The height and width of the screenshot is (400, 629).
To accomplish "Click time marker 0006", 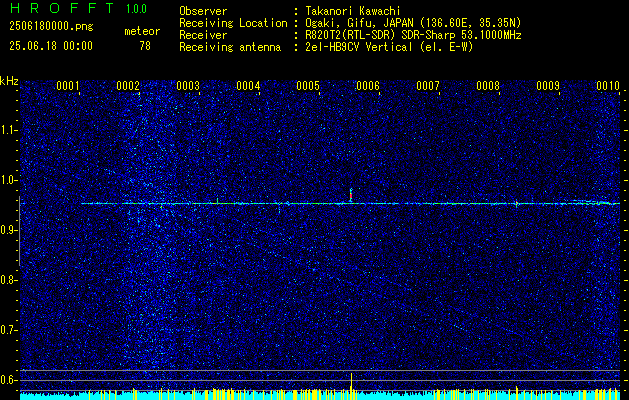I will [x=368, y=86].
